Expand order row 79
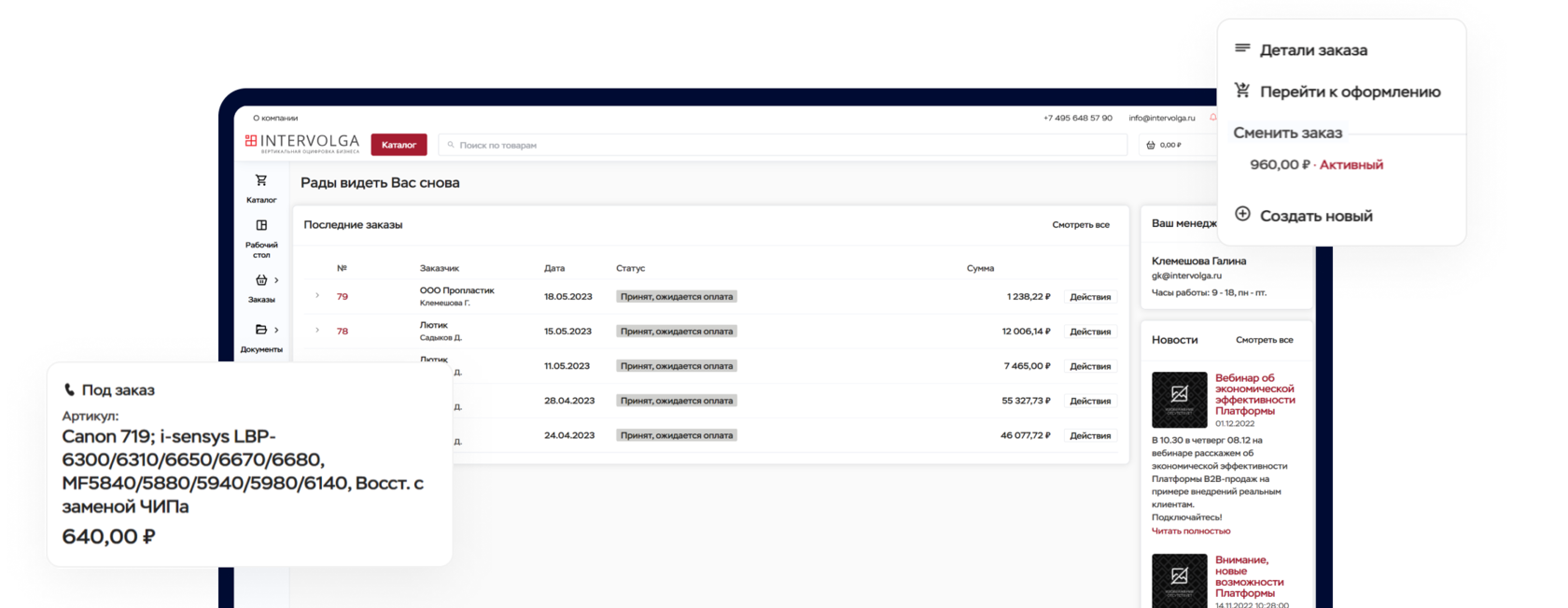The height and width of the screenshot is (608, 1568). pyautogui.click(x=317, y=296)
